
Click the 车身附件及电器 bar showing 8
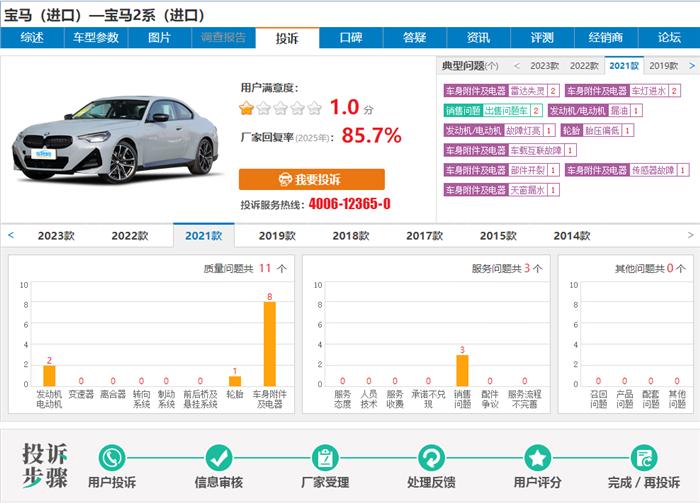pyautogui.click(x=270, y=344)
